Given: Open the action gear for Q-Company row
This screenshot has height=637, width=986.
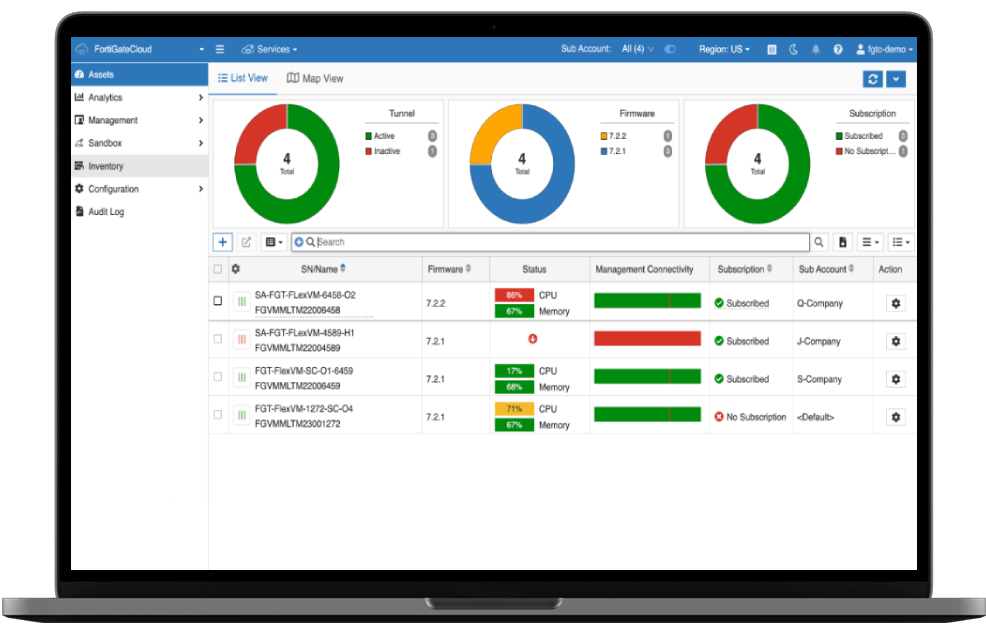Looking at the screenshot, I should (x=896, y=303).
